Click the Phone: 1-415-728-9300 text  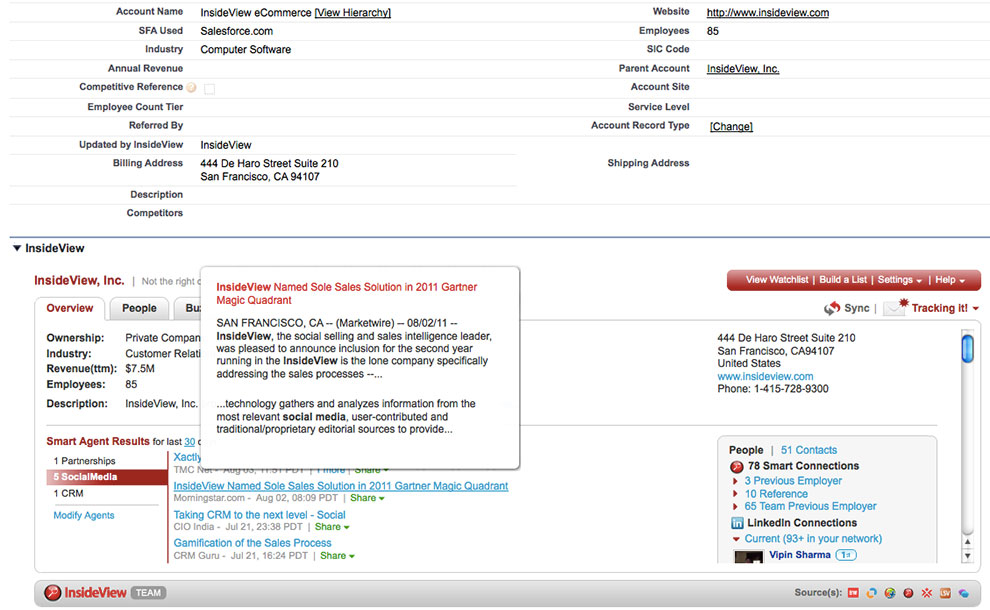coord(773,389)
